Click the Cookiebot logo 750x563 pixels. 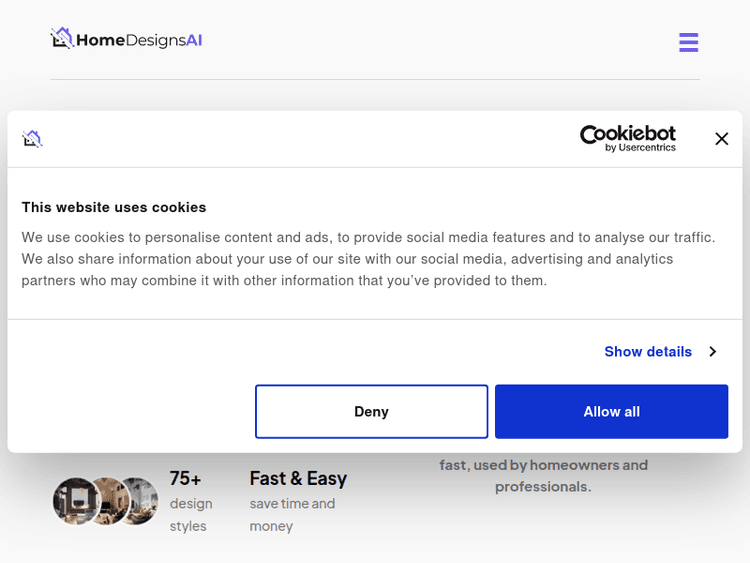[627, 134]
